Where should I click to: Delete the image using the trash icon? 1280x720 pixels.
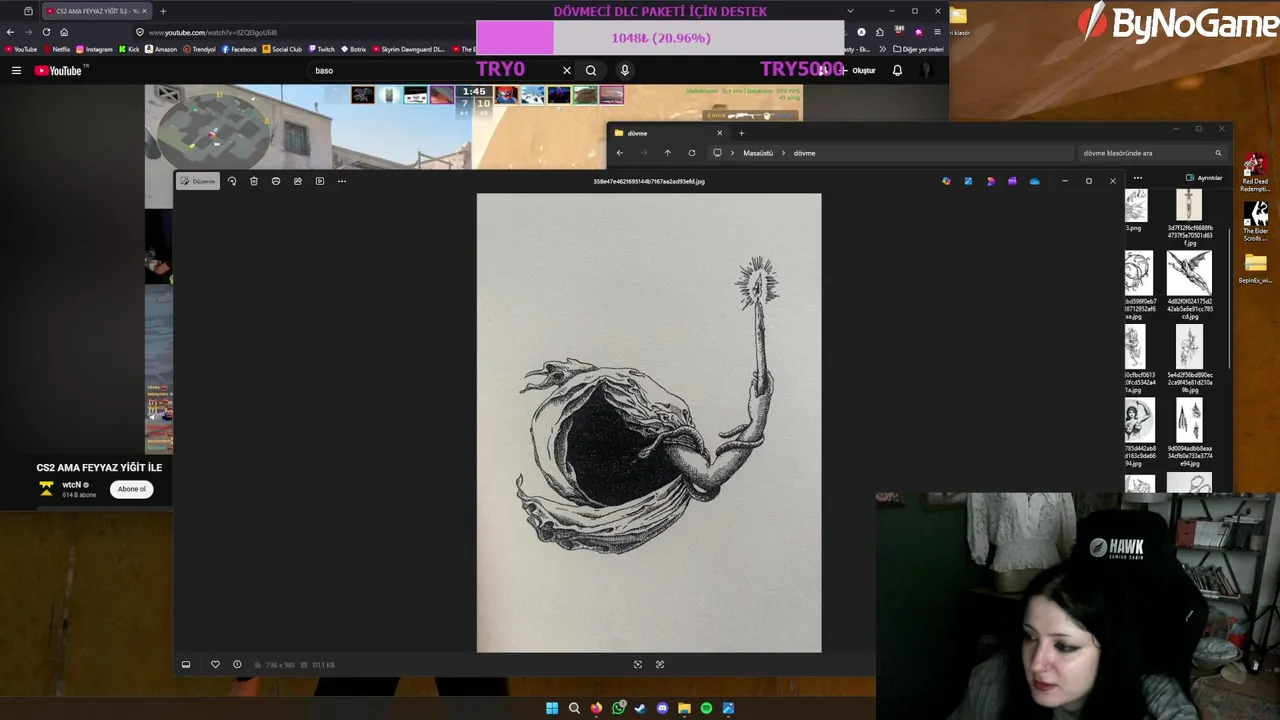click(x=254, y=181)
